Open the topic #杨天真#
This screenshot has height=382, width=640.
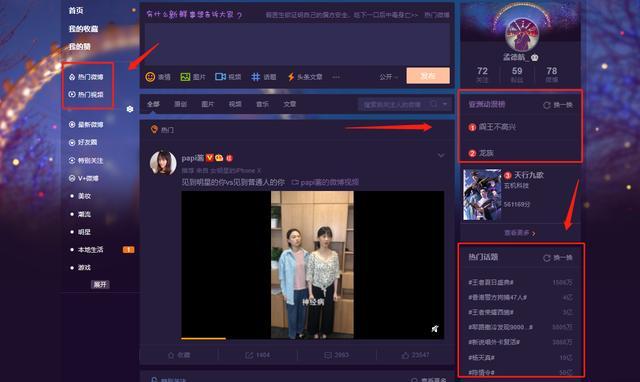(x=482, y=358)
